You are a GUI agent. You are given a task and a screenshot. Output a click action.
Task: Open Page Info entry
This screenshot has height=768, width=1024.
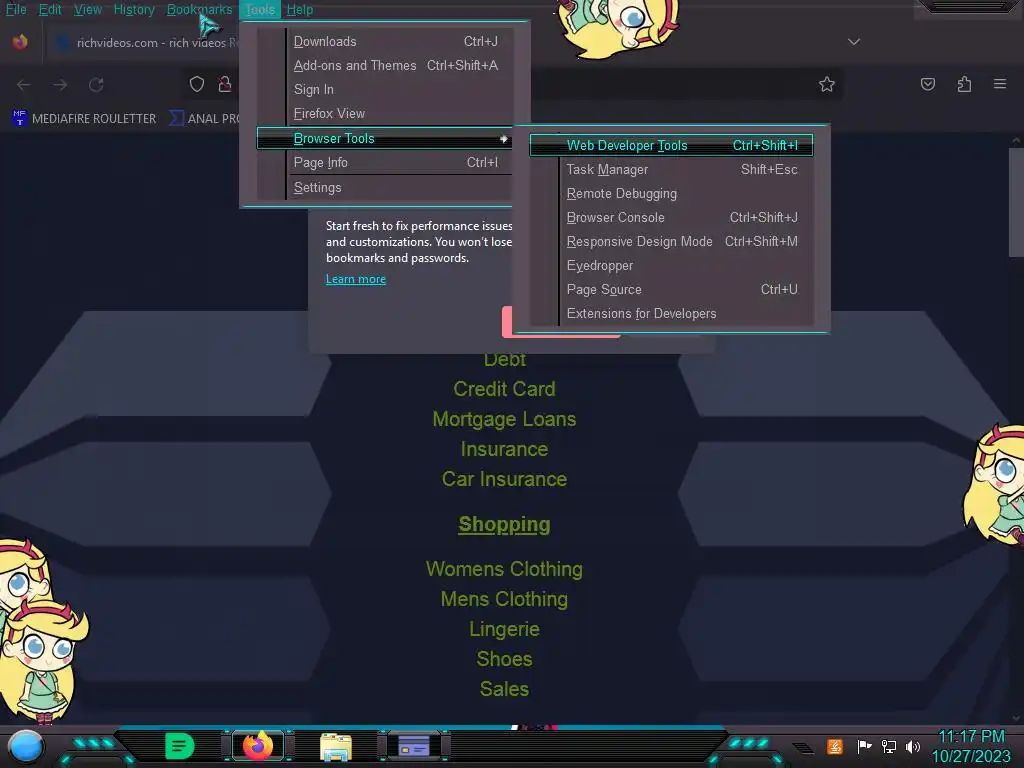[395, 163]
